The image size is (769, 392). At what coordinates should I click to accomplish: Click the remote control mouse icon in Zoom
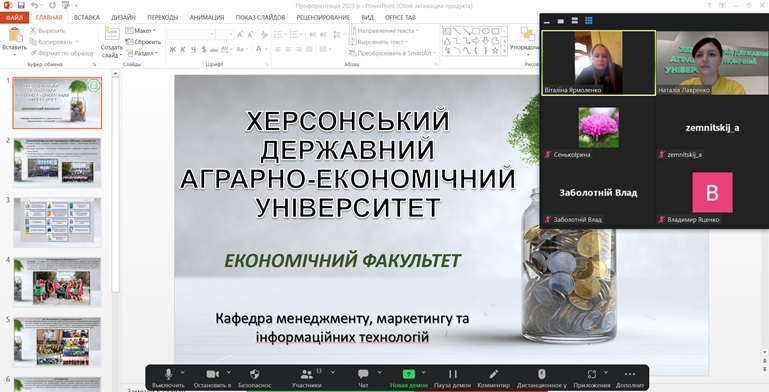[541, 374]
